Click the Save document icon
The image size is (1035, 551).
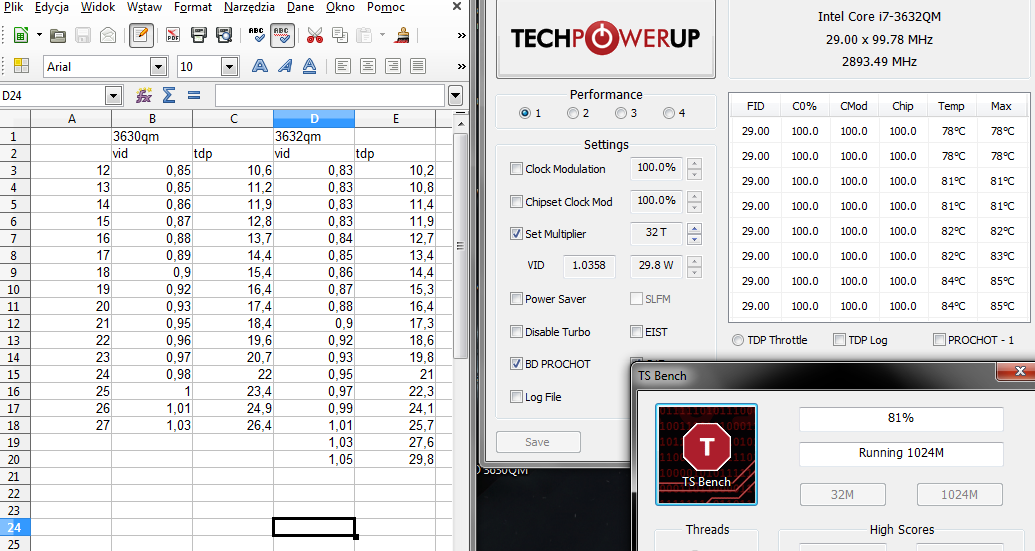(83, 35)
